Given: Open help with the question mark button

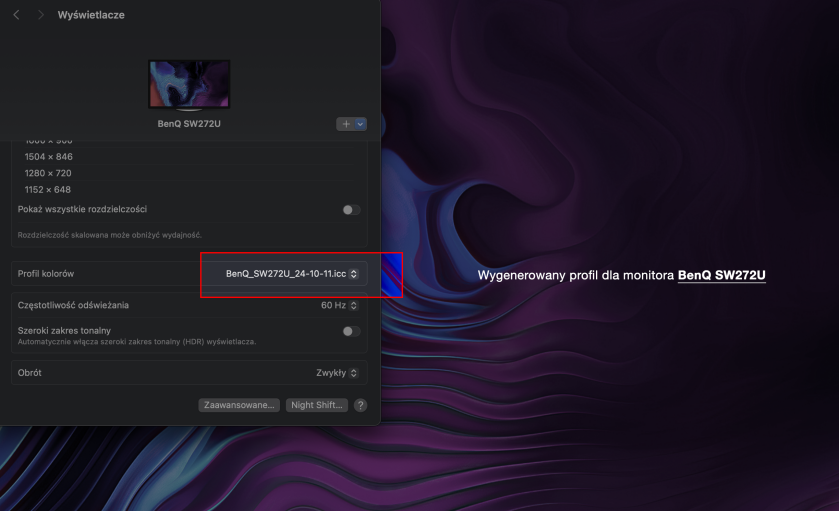Looking at the screenshot, I should [x=361, y=405].
